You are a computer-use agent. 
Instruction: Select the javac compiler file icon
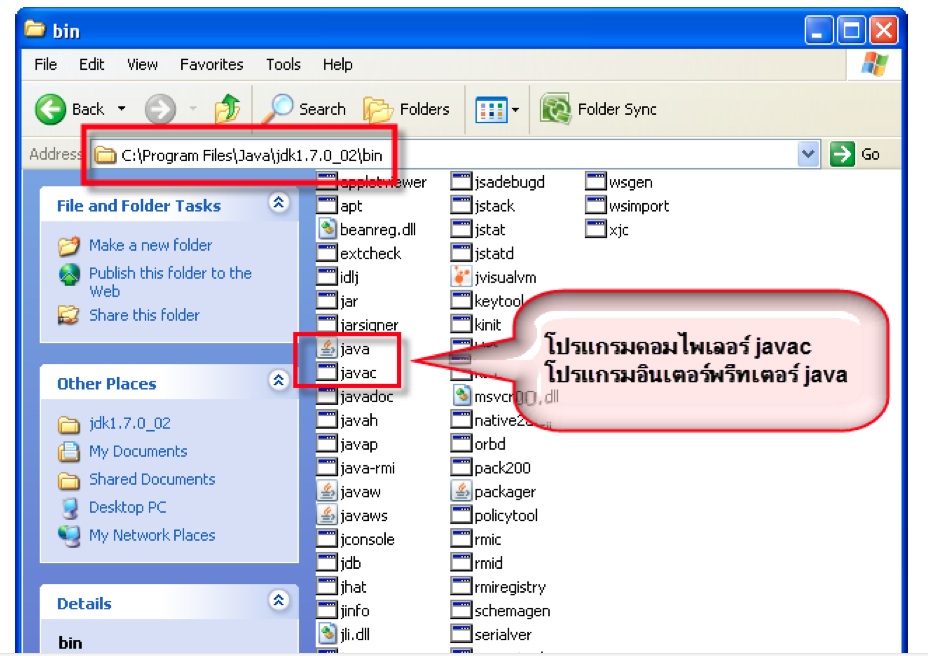pos(327,372)
